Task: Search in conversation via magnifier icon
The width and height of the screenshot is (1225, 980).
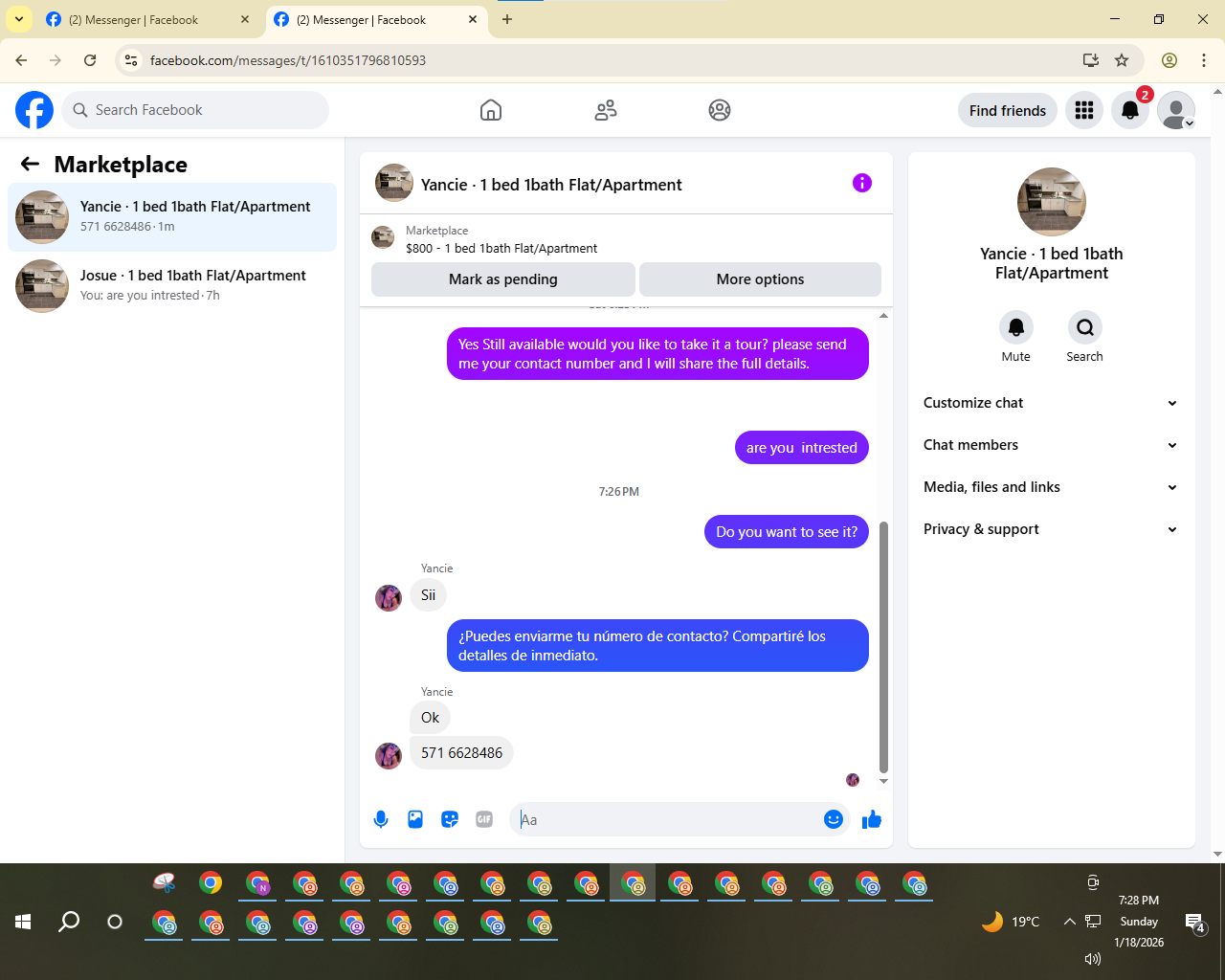Action: click(1085, 327)
